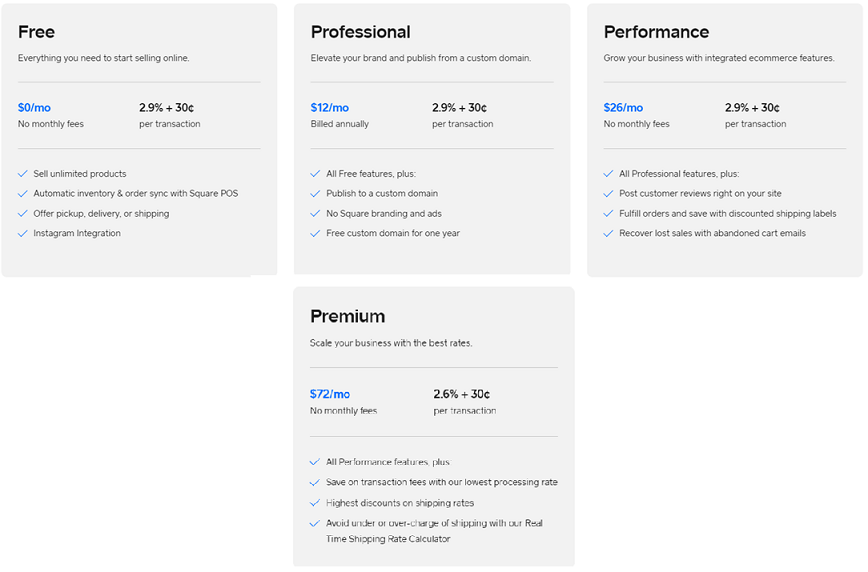Click the $26/mo price

[x=623, y=108]
